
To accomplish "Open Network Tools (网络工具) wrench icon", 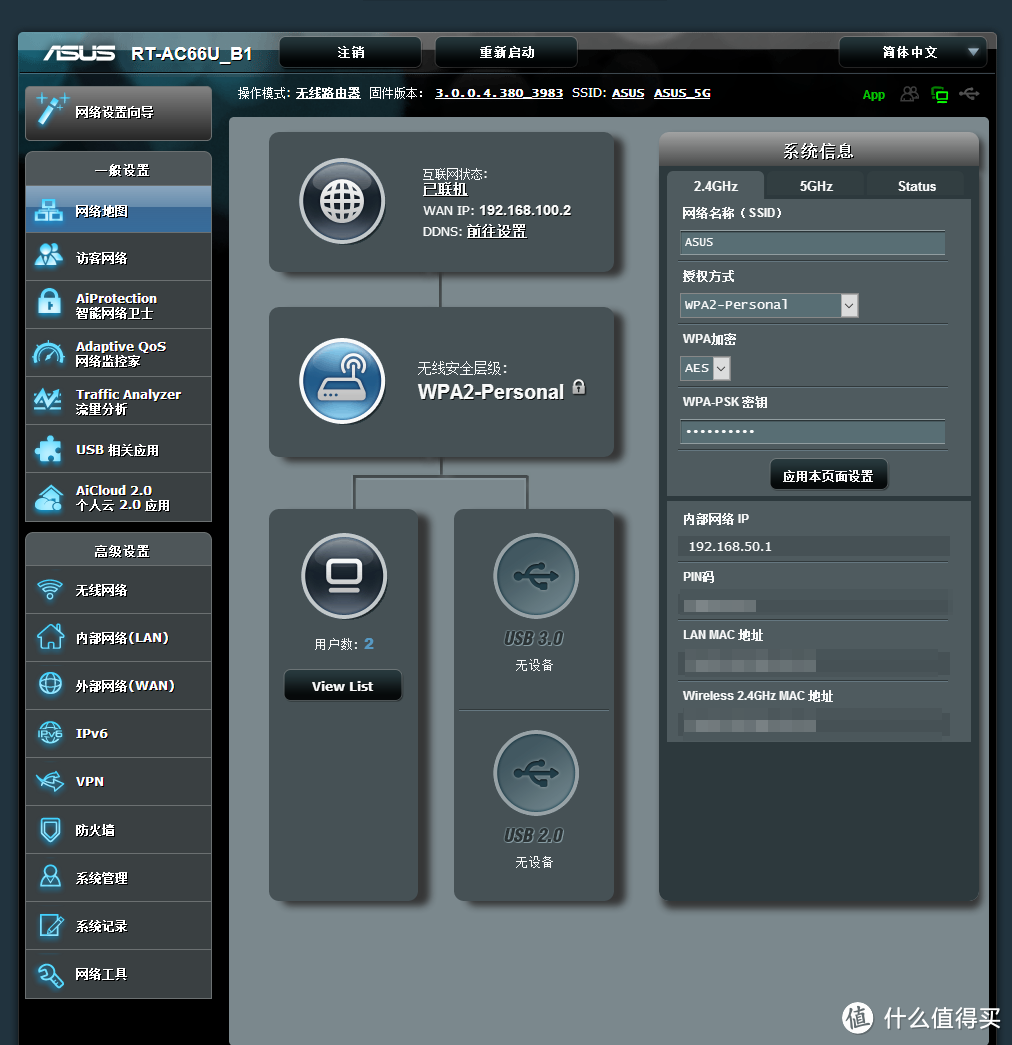I will click(50, 974).
